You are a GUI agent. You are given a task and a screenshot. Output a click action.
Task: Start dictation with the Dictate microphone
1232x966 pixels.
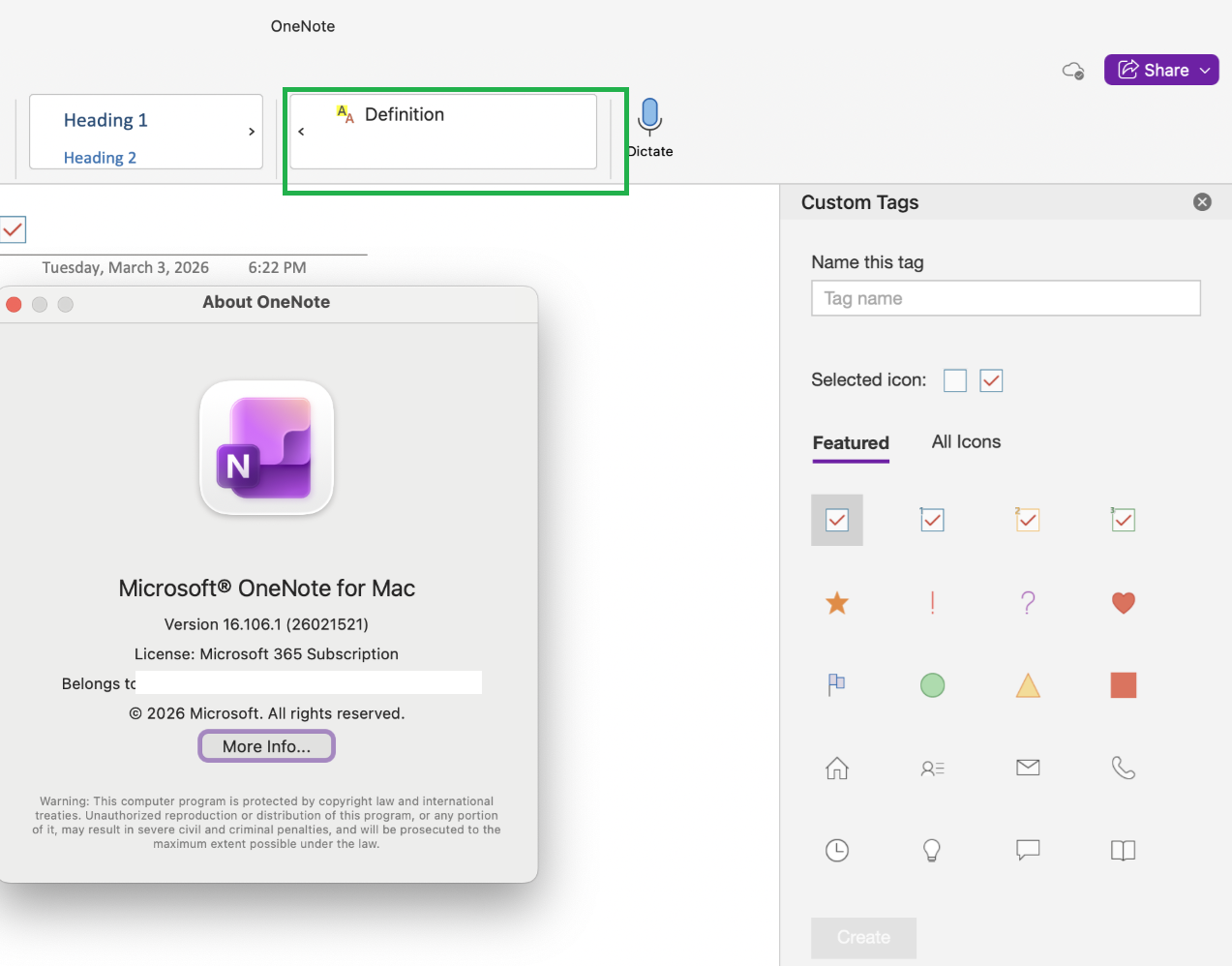[650, 126]
